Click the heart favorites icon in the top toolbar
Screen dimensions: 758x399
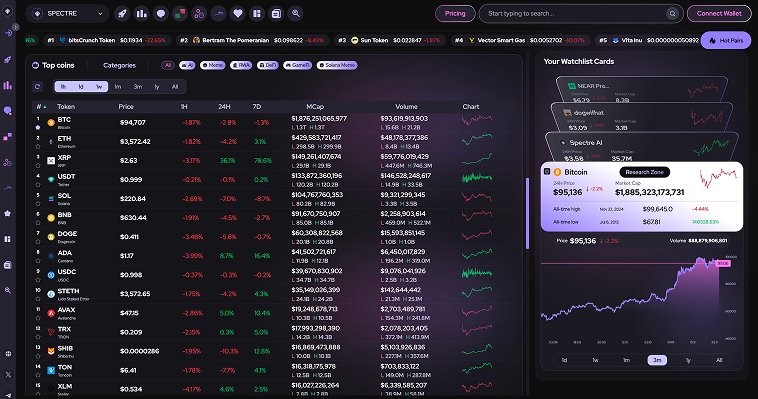[x=237, y=14]
